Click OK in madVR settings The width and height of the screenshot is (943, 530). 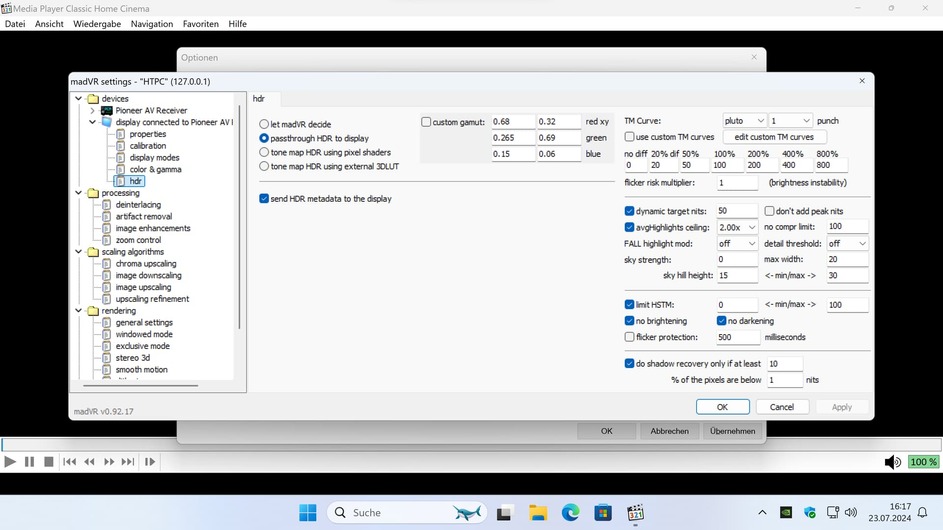click(723, 407)
